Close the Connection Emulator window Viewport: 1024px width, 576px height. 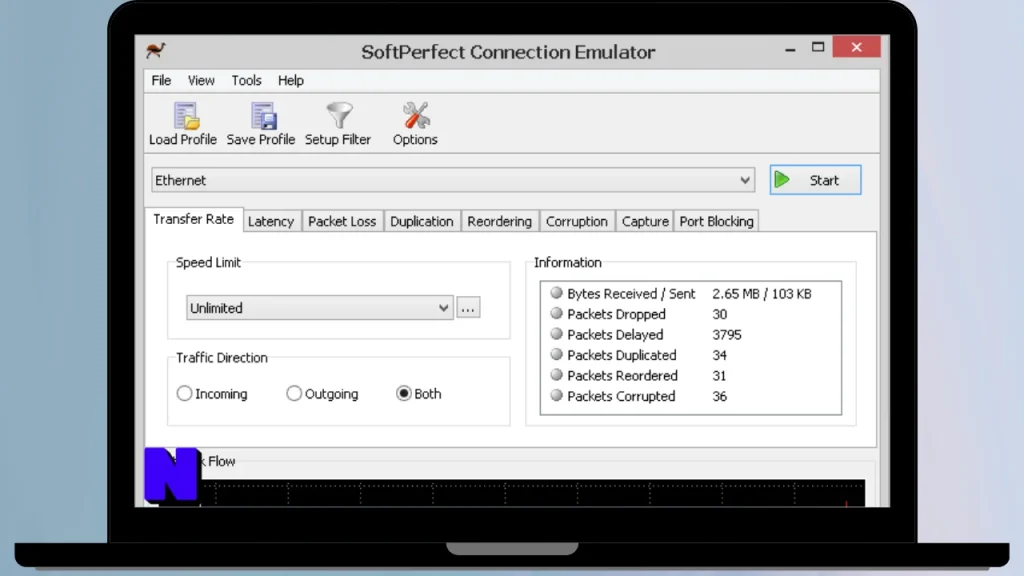click(x=856, y=47)
